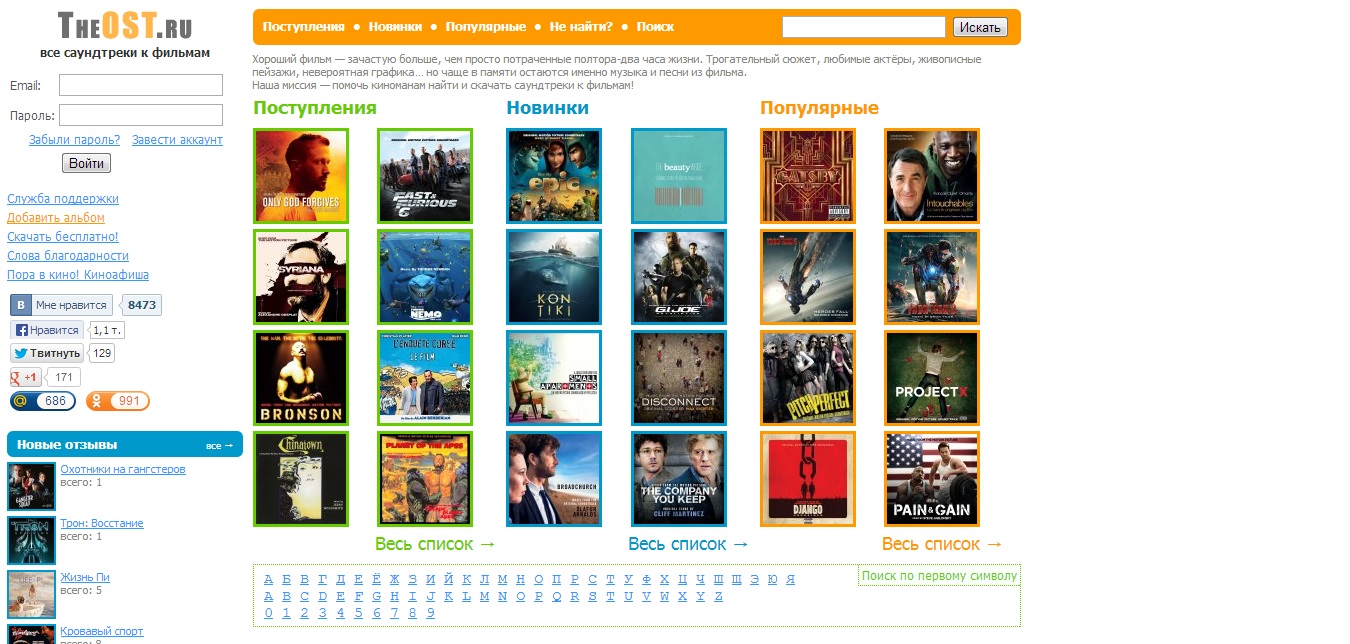Open 'Поиск' in the orange navigation bar
Image resolution: width=1350 pixels, height=644 pixels.
coord(655,27)
